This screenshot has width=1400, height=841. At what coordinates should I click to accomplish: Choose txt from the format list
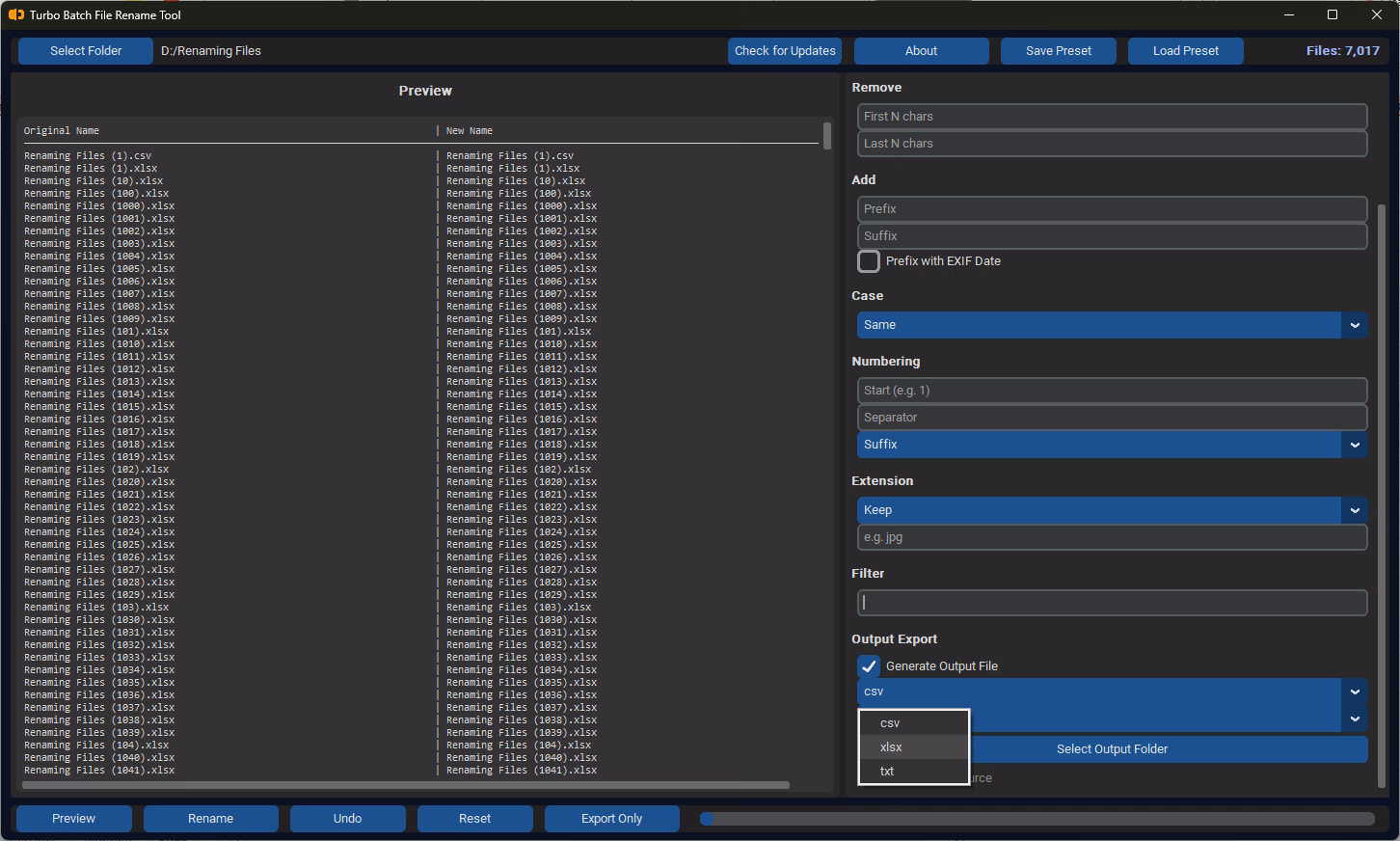pyautogui.click(x=913, y=772)
